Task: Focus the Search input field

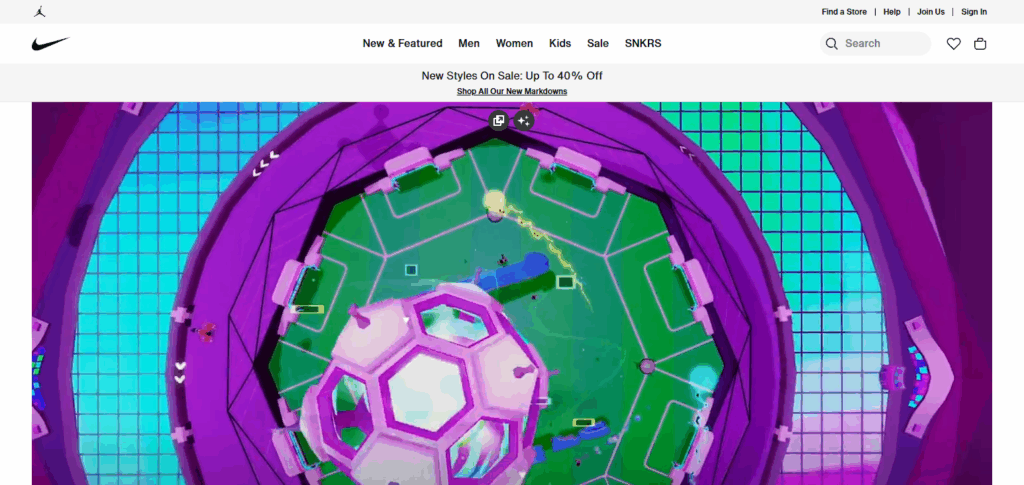Action: tap(875, 44)
